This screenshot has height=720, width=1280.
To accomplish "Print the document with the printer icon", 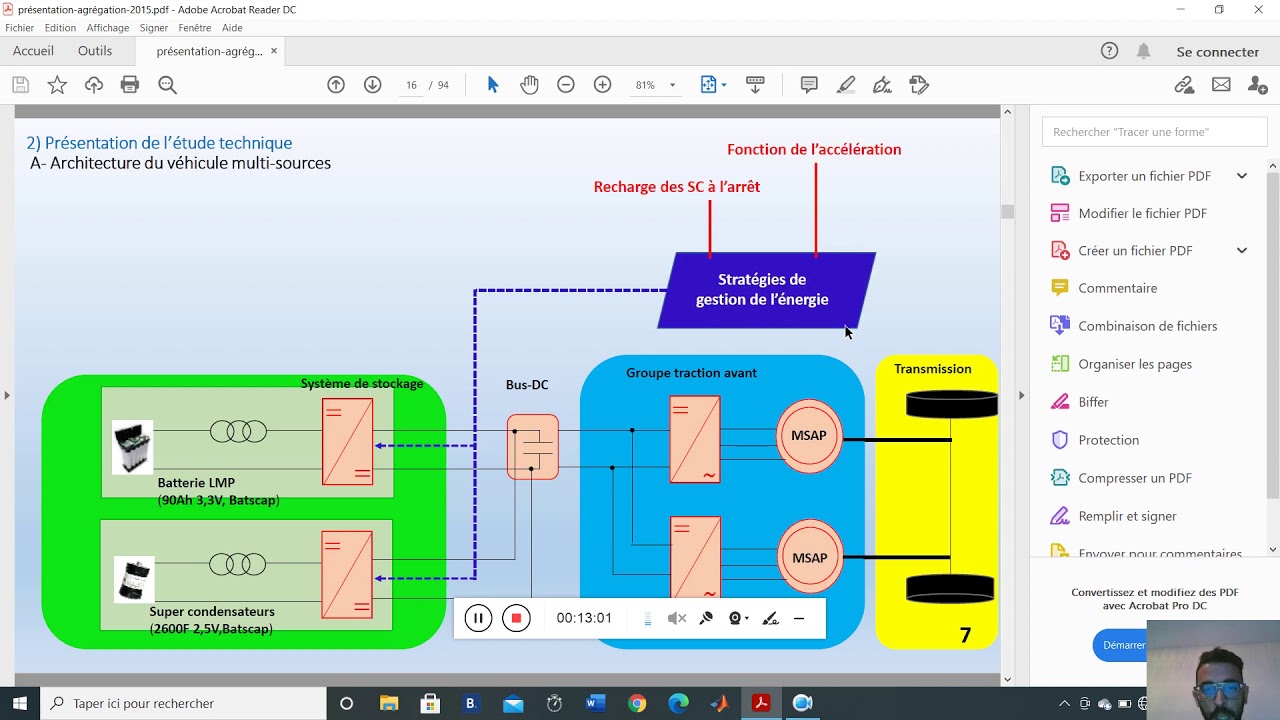I will point(130,85).
